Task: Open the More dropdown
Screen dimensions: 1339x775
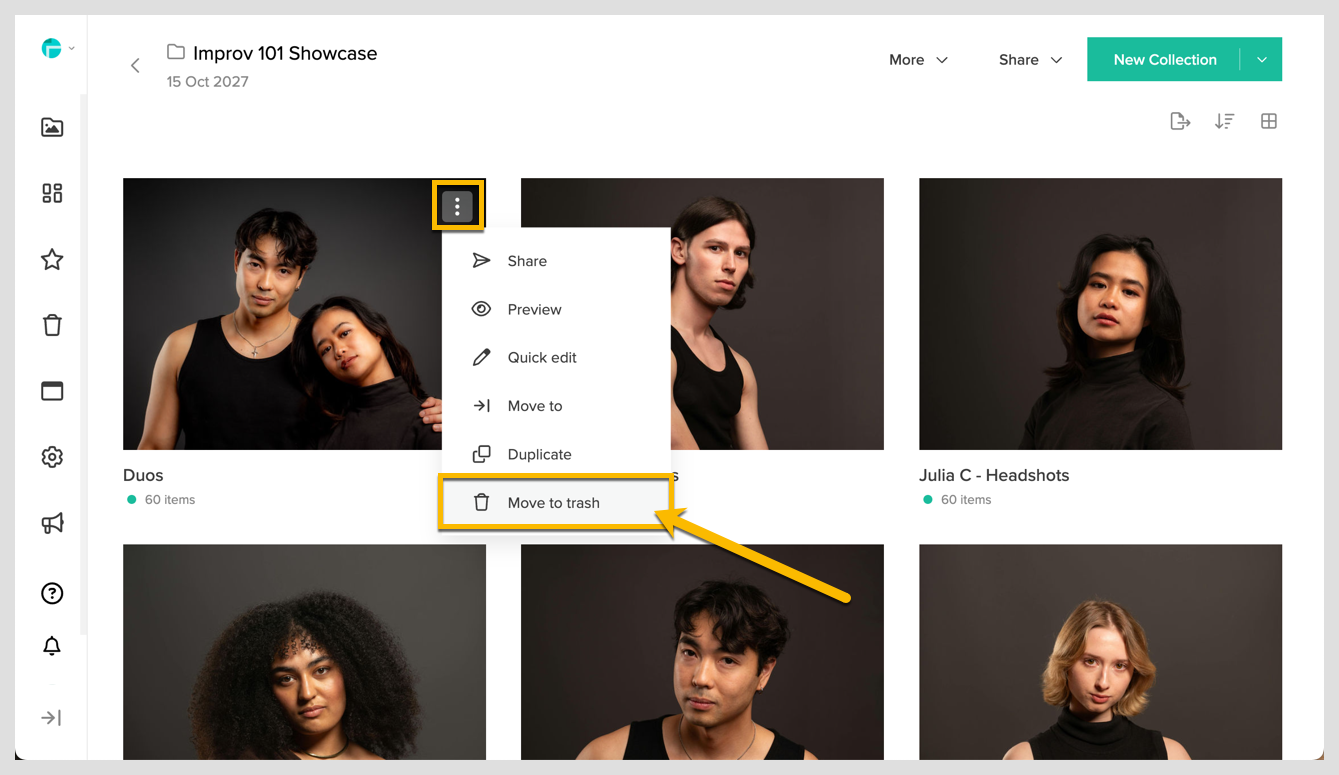Action: click(918, 60)
